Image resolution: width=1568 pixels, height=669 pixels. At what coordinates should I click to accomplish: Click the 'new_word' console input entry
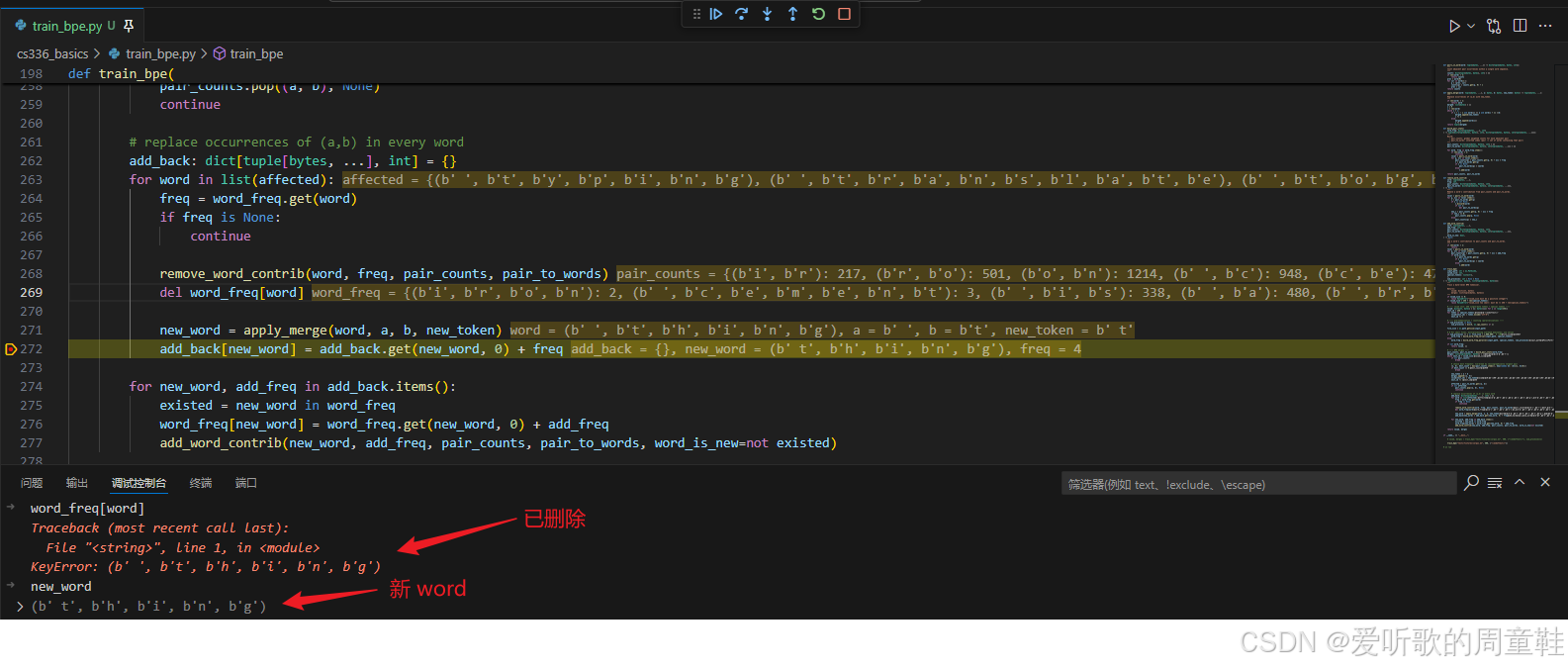[x=60, y=587]
